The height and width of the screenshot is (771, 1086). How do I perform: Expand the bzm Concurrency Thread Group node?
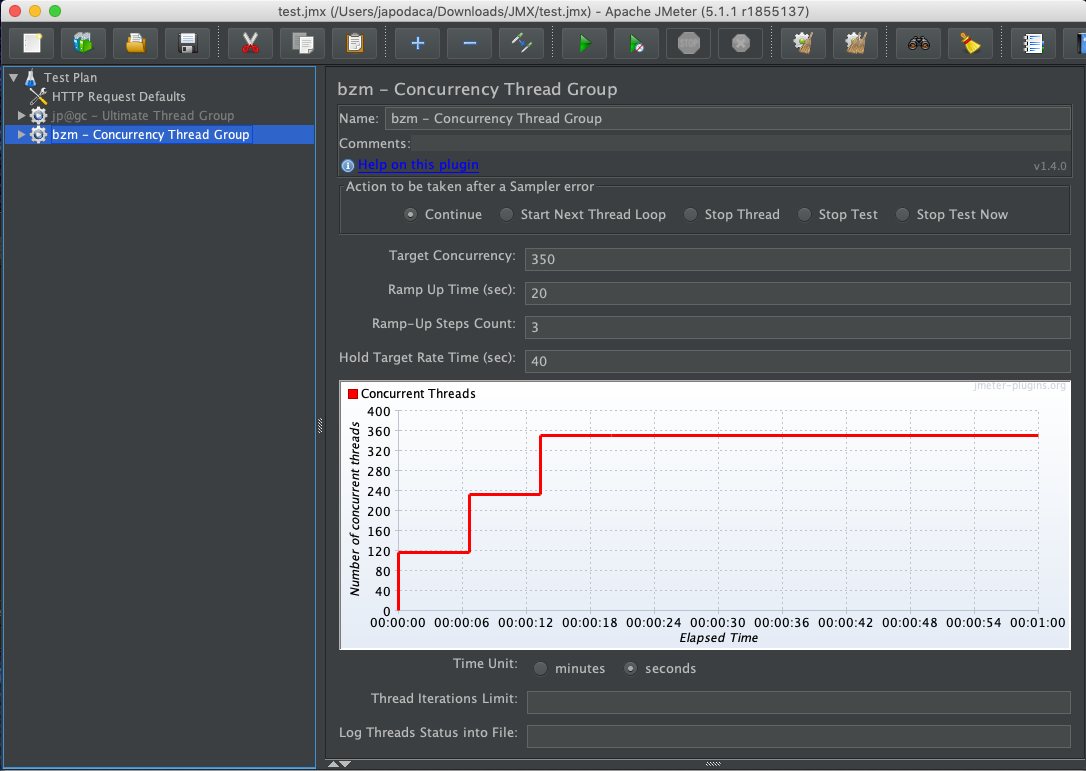click(21, 134)
